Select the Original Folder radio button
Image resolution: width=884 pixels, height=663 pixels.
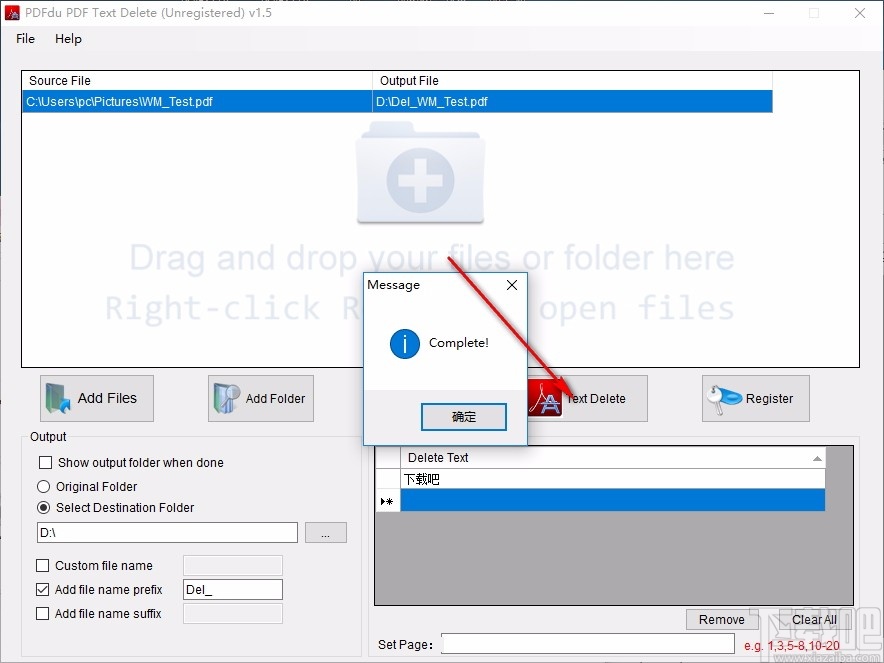click(x=43, y=484)
